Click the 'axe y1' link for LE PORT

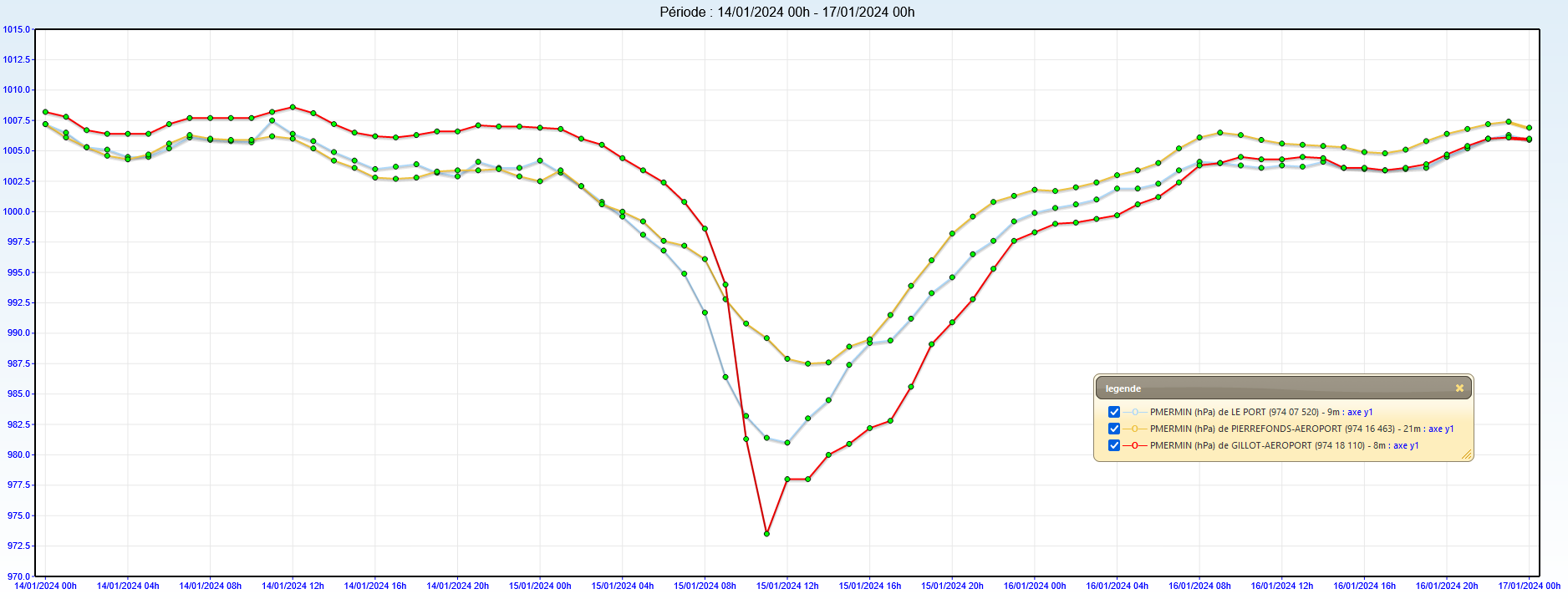(x=1360, y=412)
